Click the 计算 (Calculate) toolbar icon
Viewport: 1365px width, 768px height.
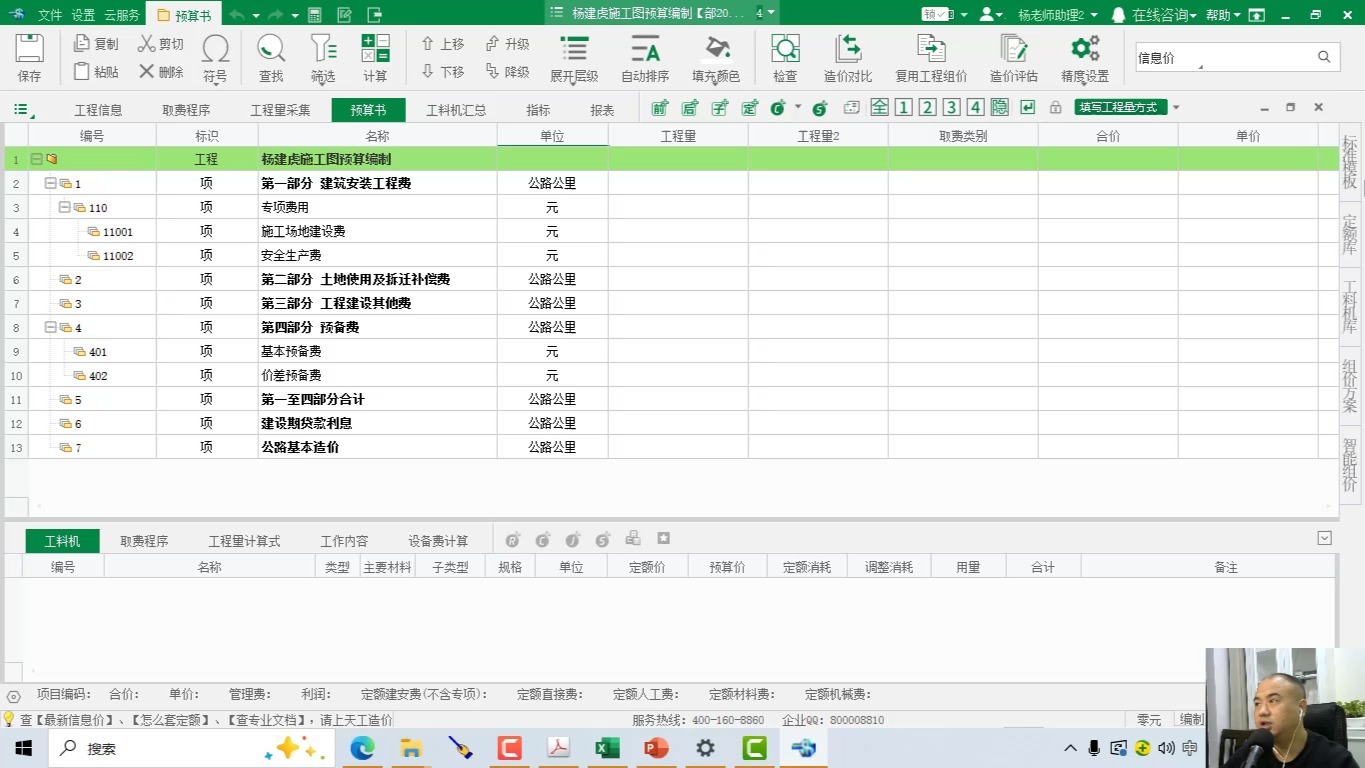pyautogui.click(x=376, y=57)
